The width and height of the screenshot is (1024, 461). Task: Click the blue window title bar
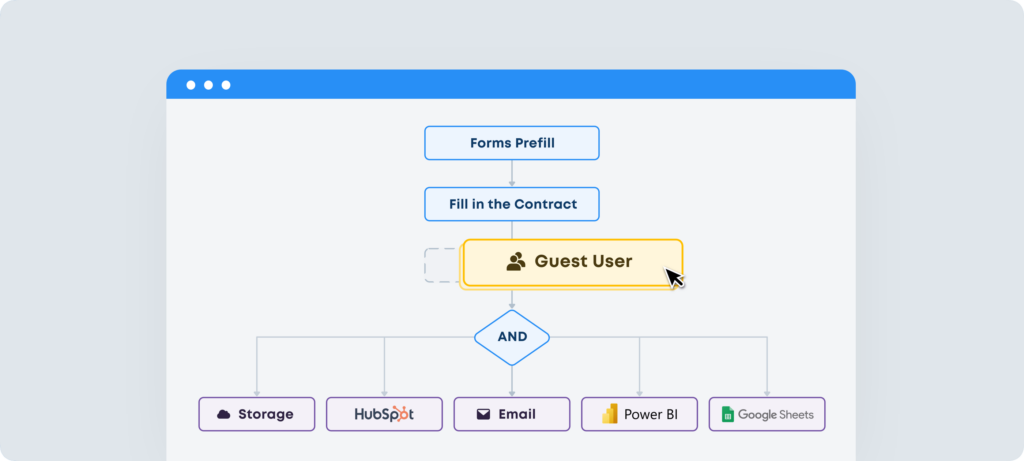[540, 85]
